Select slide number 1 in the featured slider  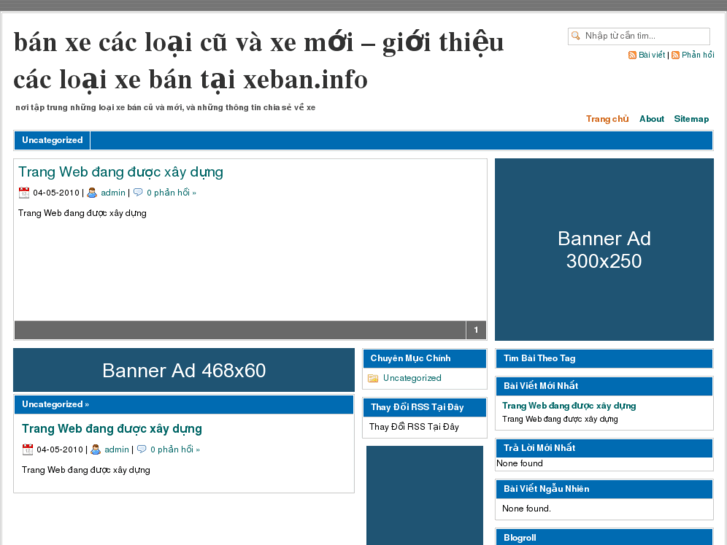(476, 330)
